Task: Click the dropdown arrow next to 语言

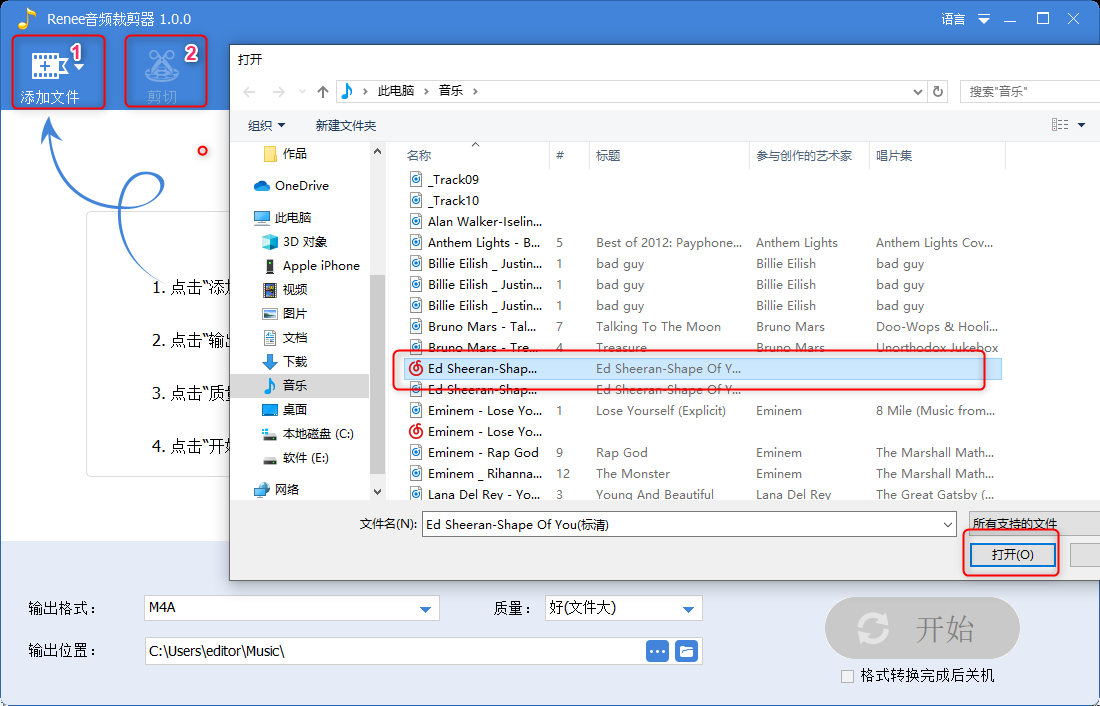Action: (984, 19)
